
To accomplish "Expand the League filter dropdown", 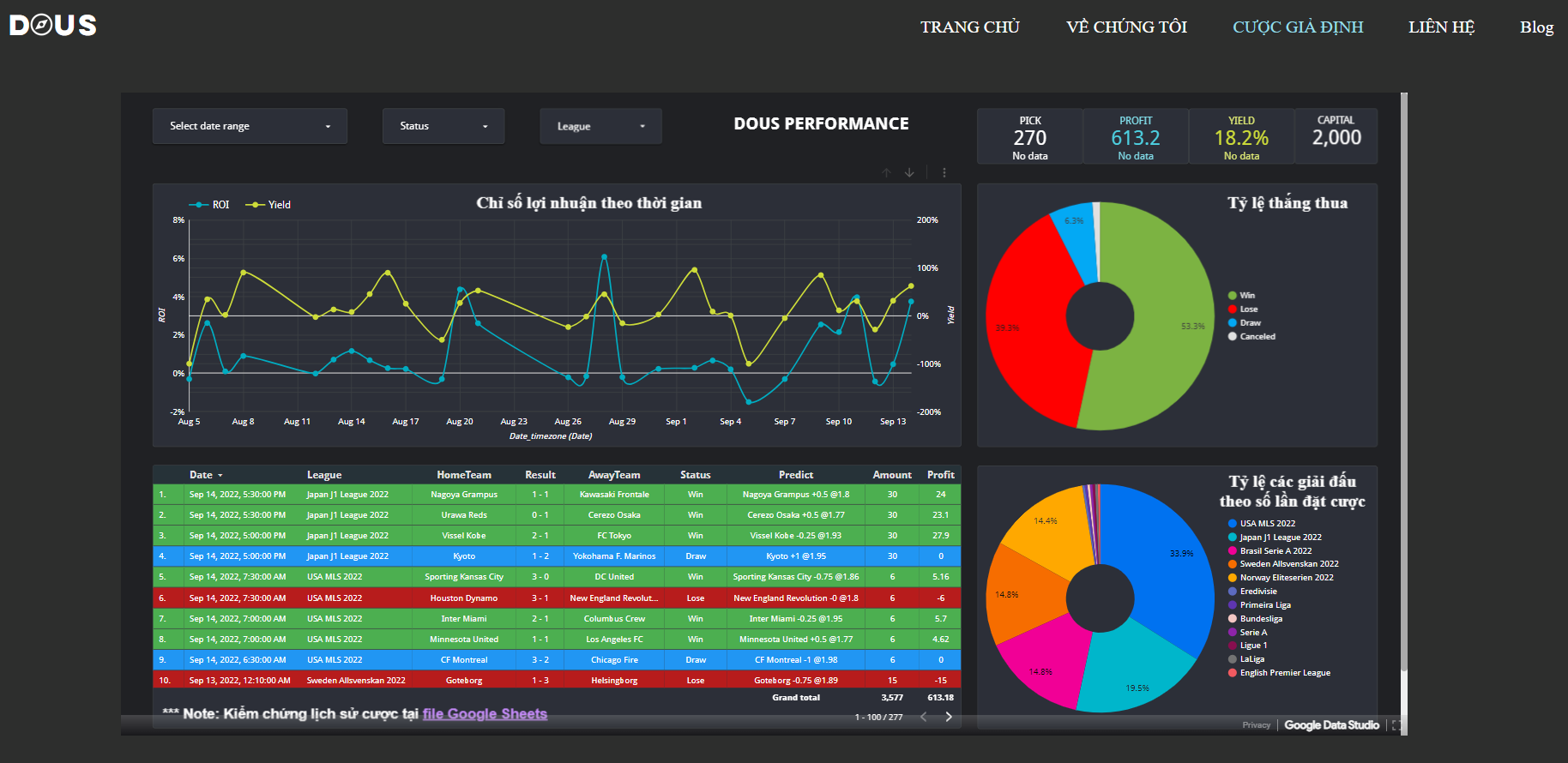I will 600,126.
